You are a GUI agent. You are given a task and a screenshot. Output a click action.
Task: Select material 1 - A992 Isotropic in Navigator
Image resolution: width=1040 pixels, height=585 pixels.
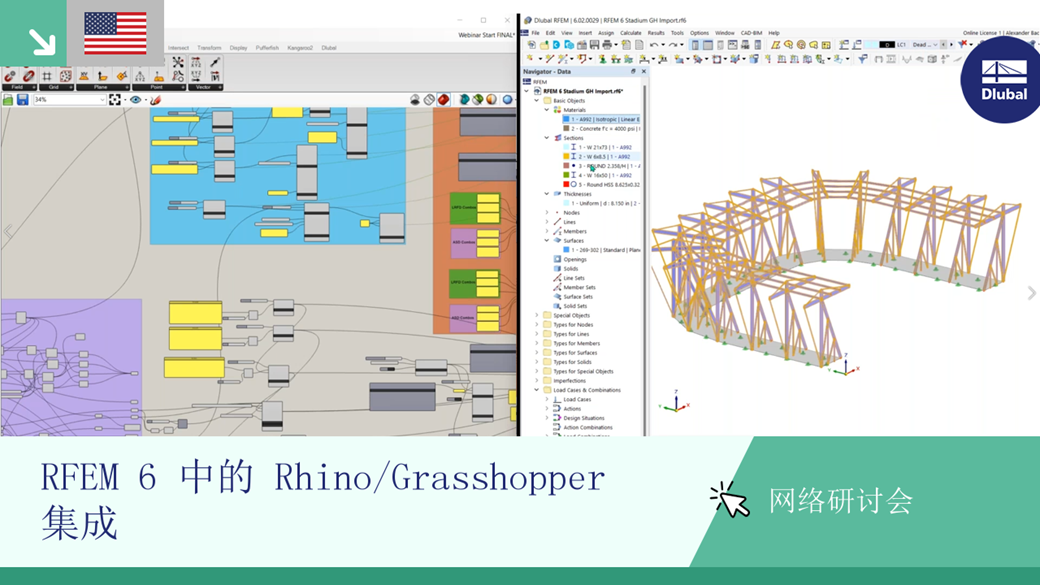coord(601,119)
